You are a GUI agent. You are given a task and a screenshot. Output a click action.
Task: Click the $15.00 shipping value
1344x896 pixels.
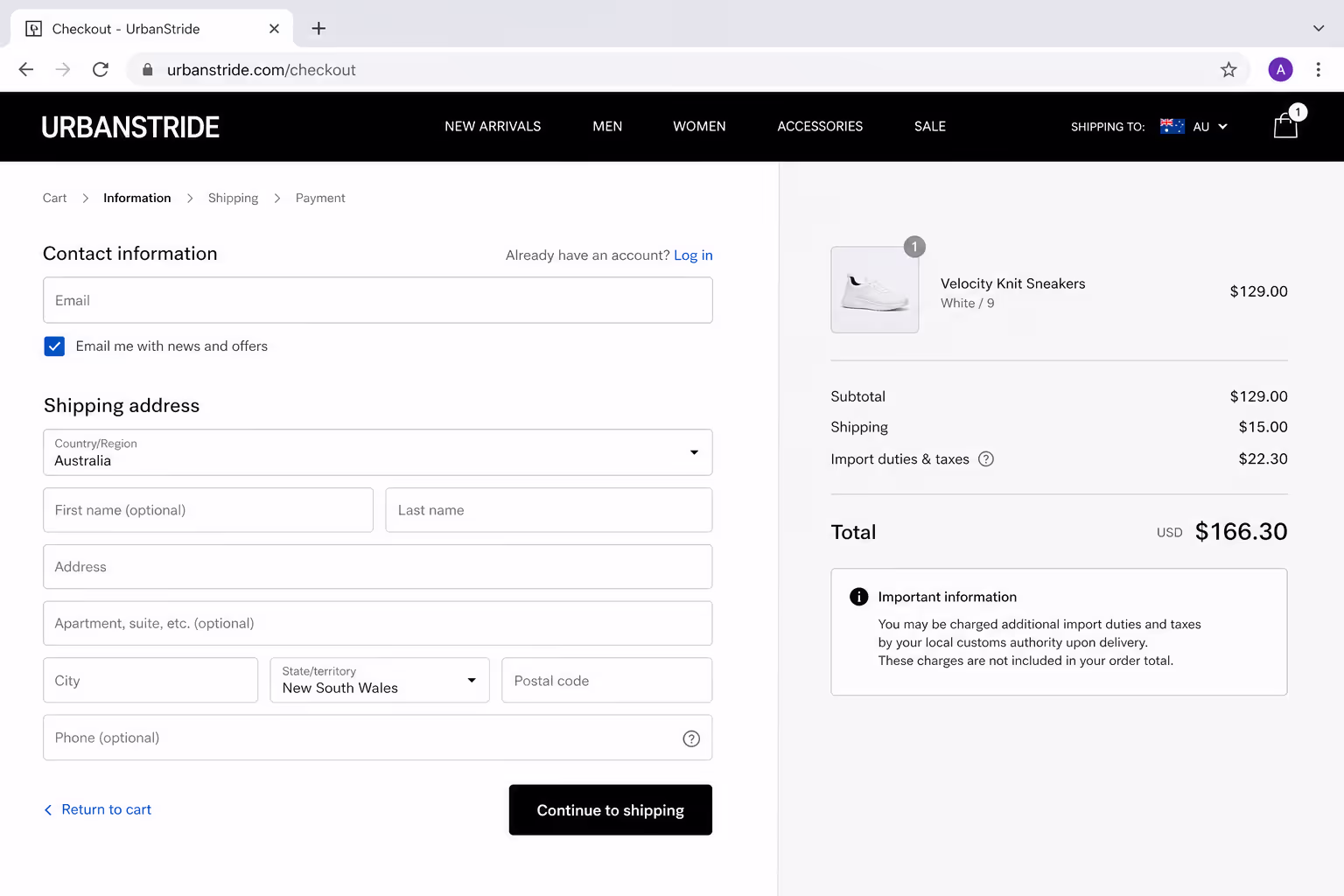tap(1263, 427)
